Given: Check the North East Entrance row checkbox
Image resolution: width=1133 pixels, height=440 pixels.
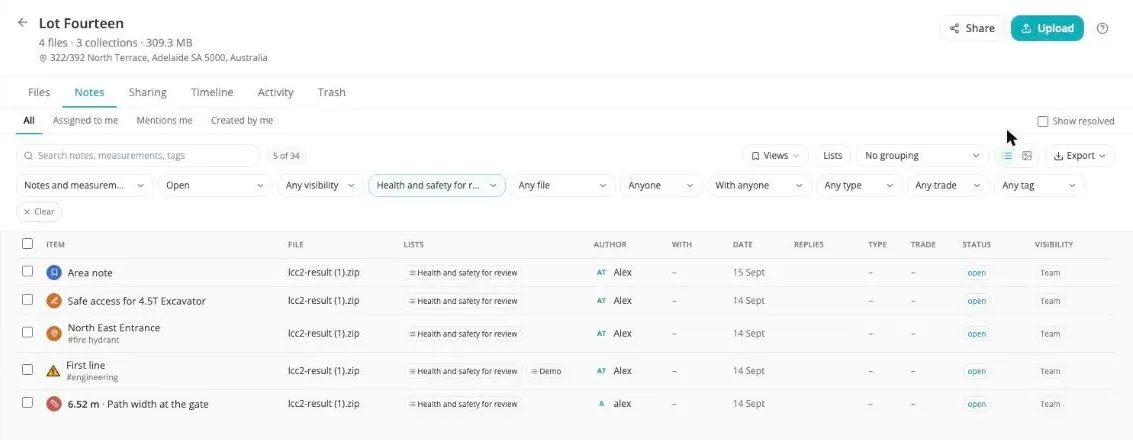Looking at the screenshot, I should point(27,332).
